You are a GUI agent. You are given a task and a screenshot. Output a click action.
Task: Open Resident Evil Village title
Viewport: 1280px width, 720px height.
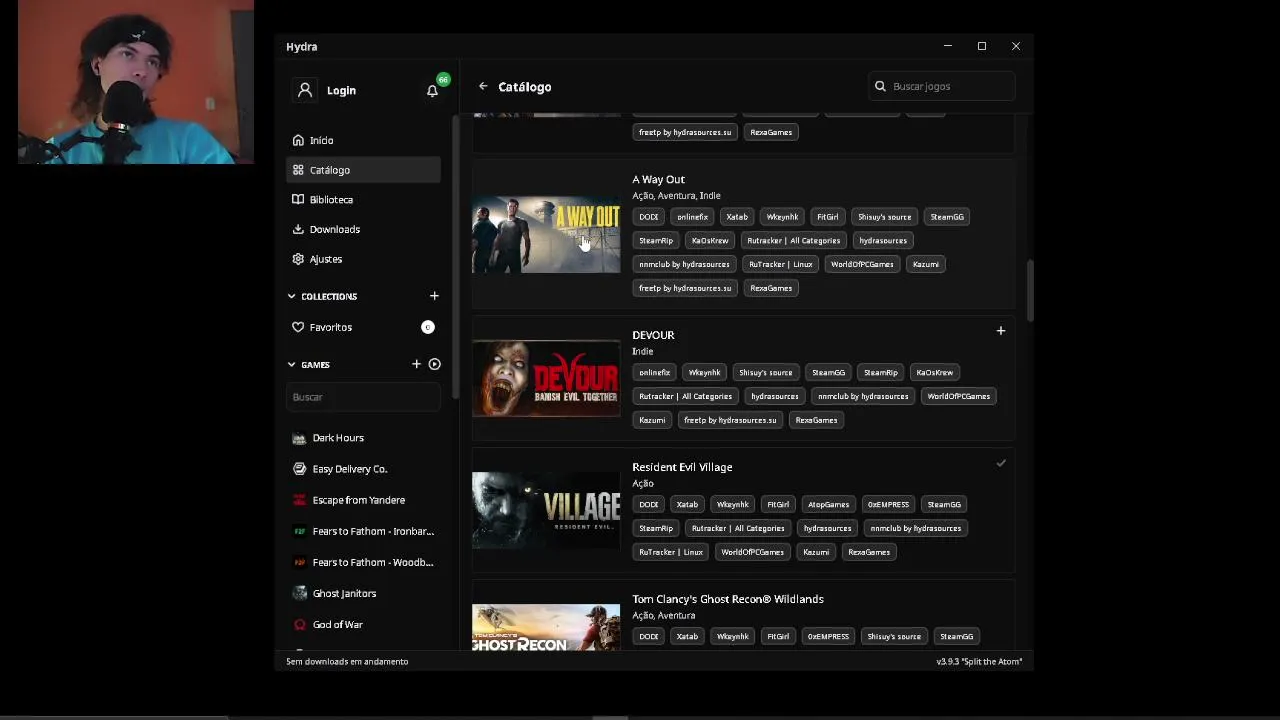(682, 467)
